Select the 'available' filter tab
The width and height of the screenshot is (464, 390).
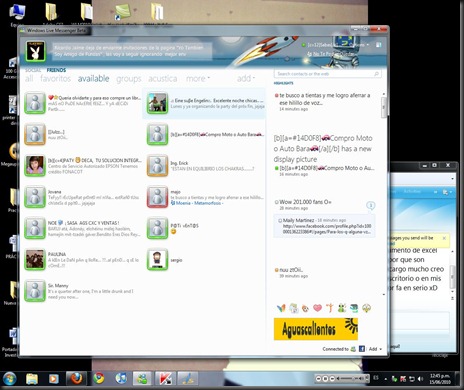[93, 79]
